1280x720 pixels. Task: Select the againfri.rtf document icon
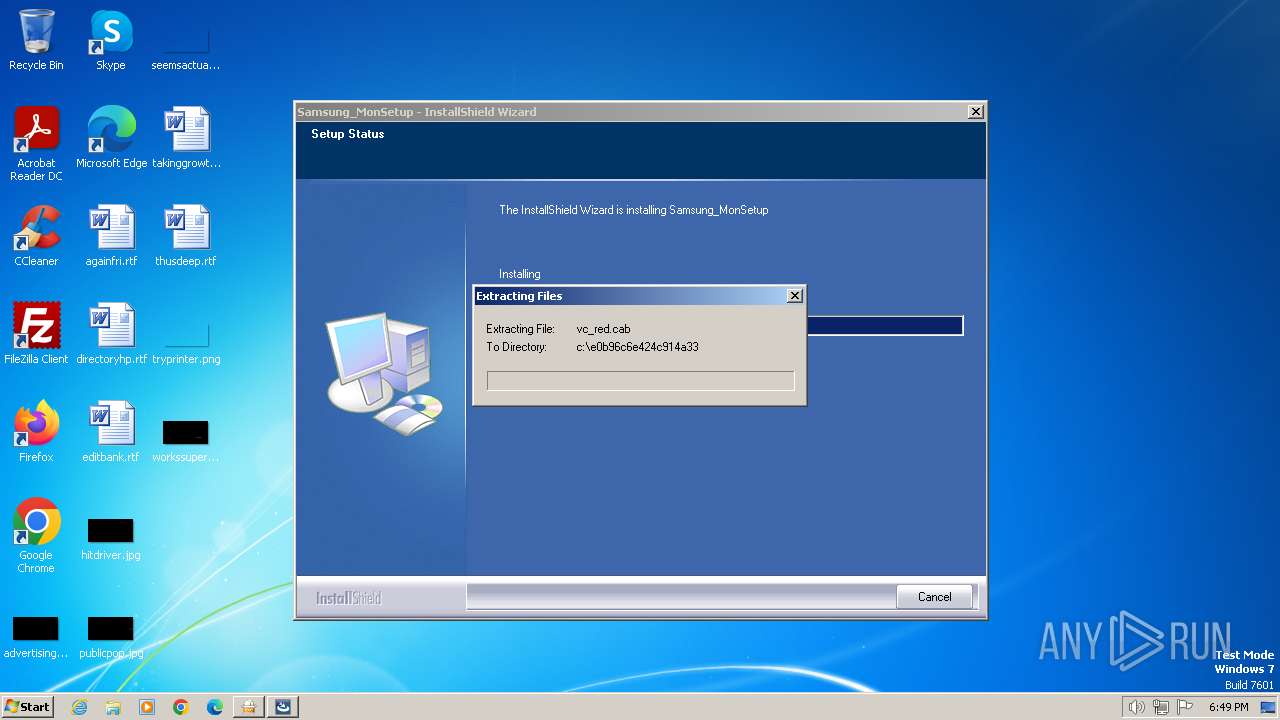click(x=111, y=236)
